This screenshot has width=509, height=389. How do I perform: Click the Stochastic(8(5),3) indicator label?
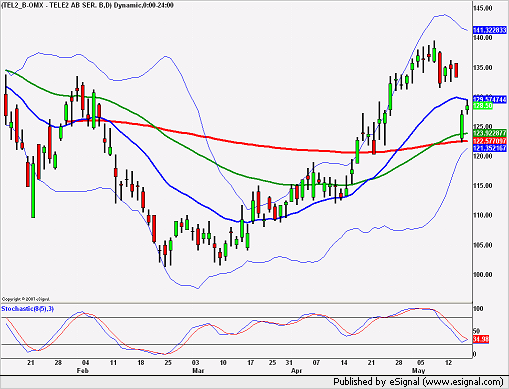coord(28,309)
